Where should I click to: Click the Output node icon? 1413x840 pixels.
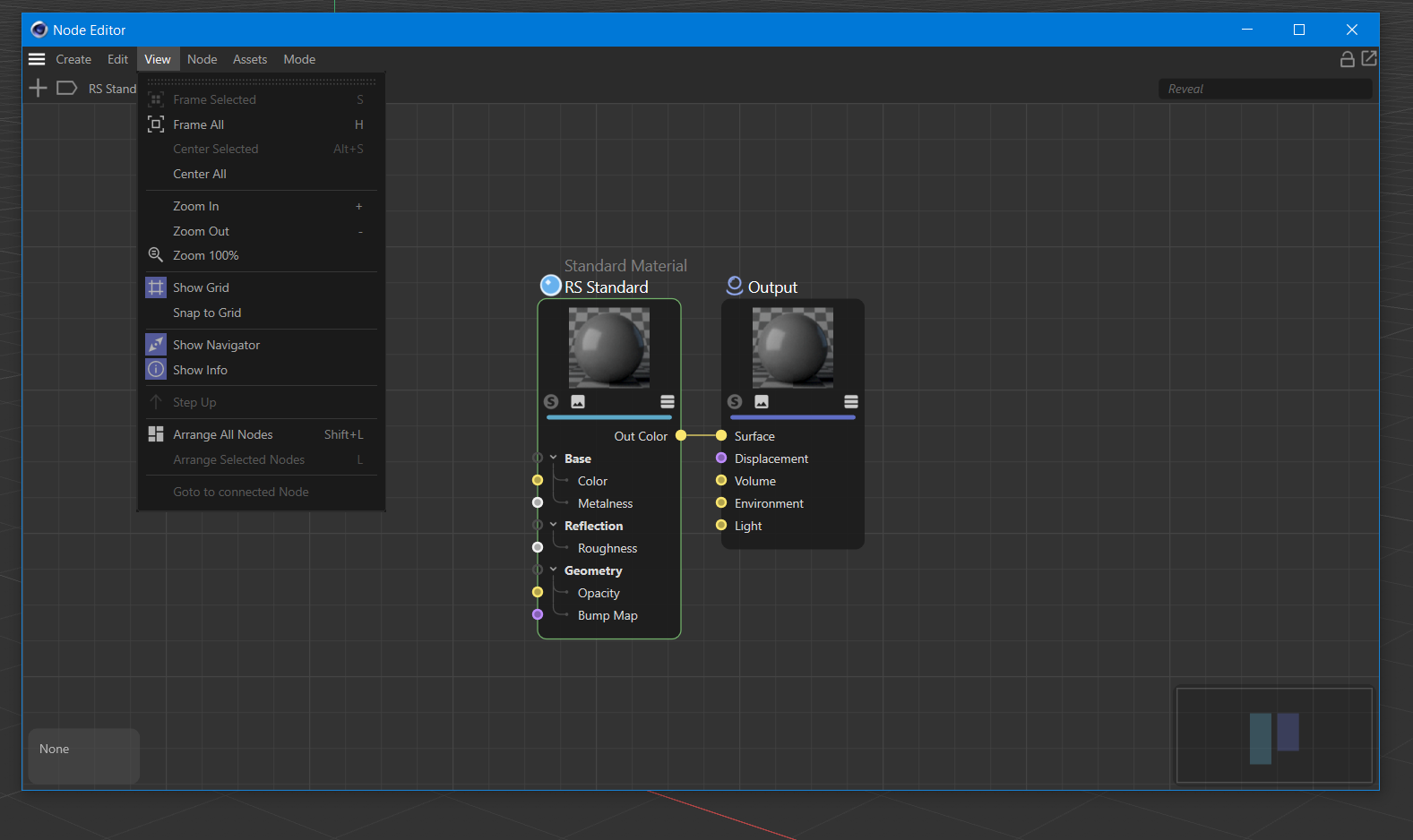[x=735, y=286]
